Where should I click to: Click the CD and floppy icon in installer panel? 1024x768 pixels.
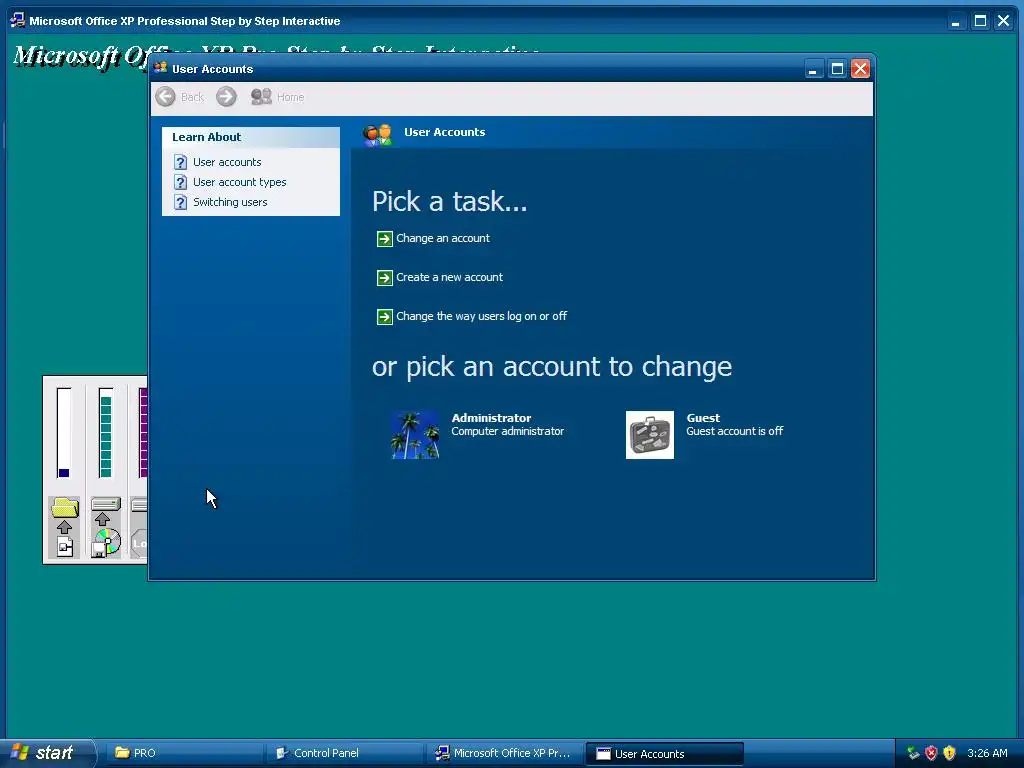tap(106, 543)
